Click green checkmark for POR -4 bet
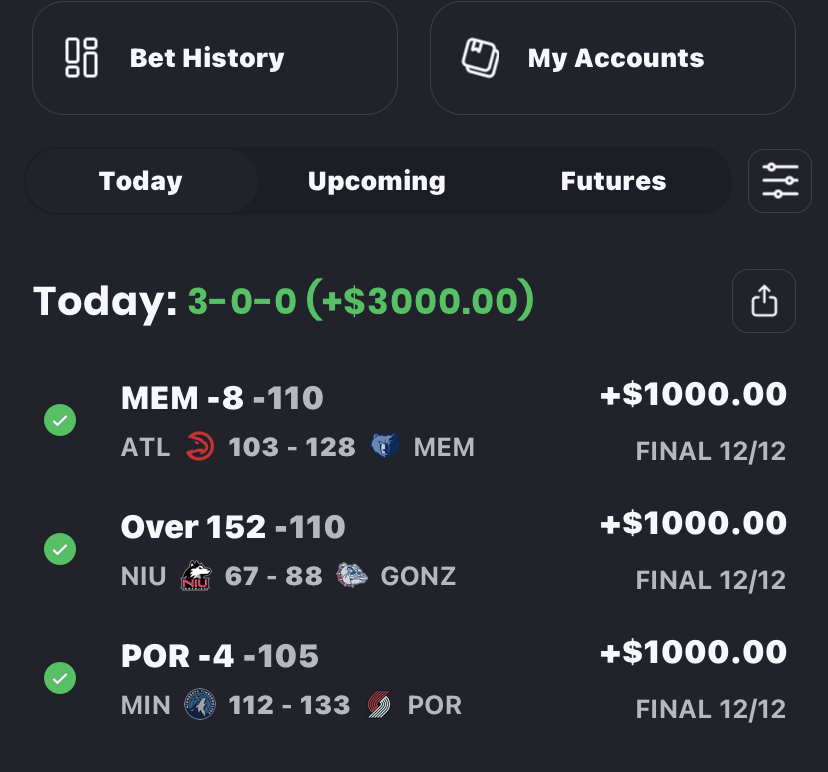 tap(60, 678)
